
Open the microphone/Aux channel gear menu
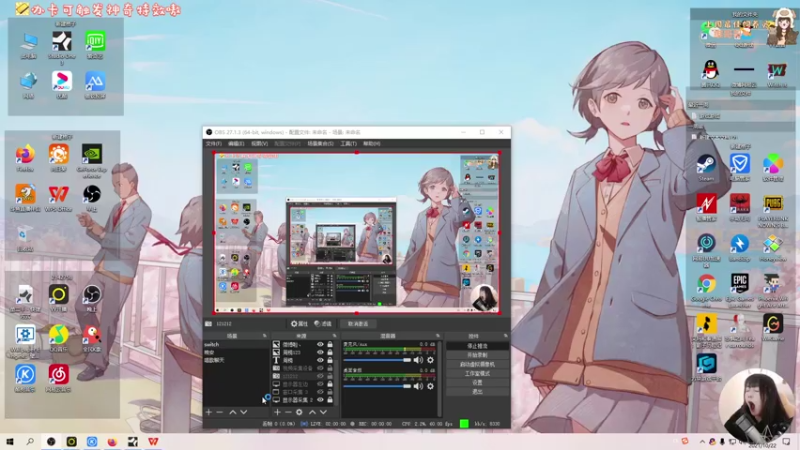(x=431, y=360)
